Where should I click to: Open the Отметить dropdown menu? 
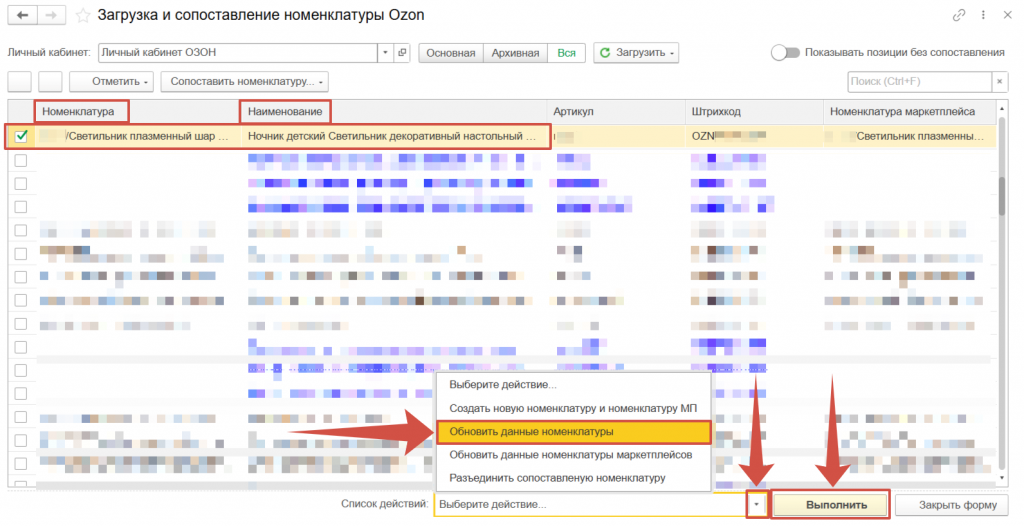click(x=122, y=82)
